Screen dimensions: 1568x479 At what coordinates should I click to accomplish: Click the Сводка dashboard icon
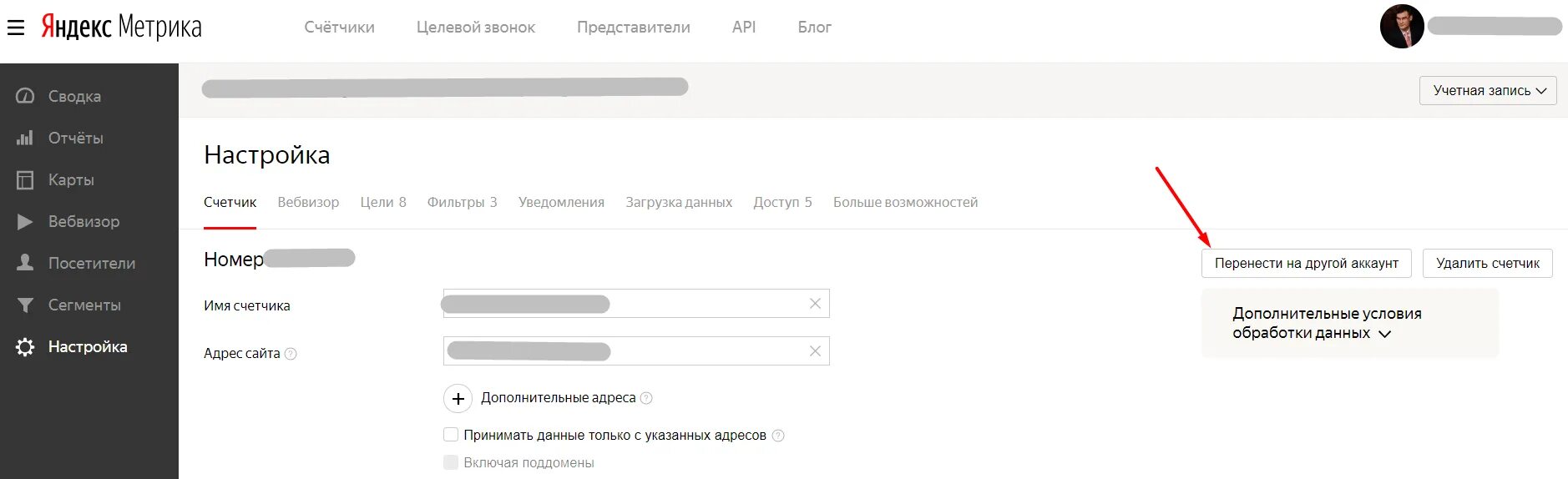pyautogui.click(x=25, y=96)
